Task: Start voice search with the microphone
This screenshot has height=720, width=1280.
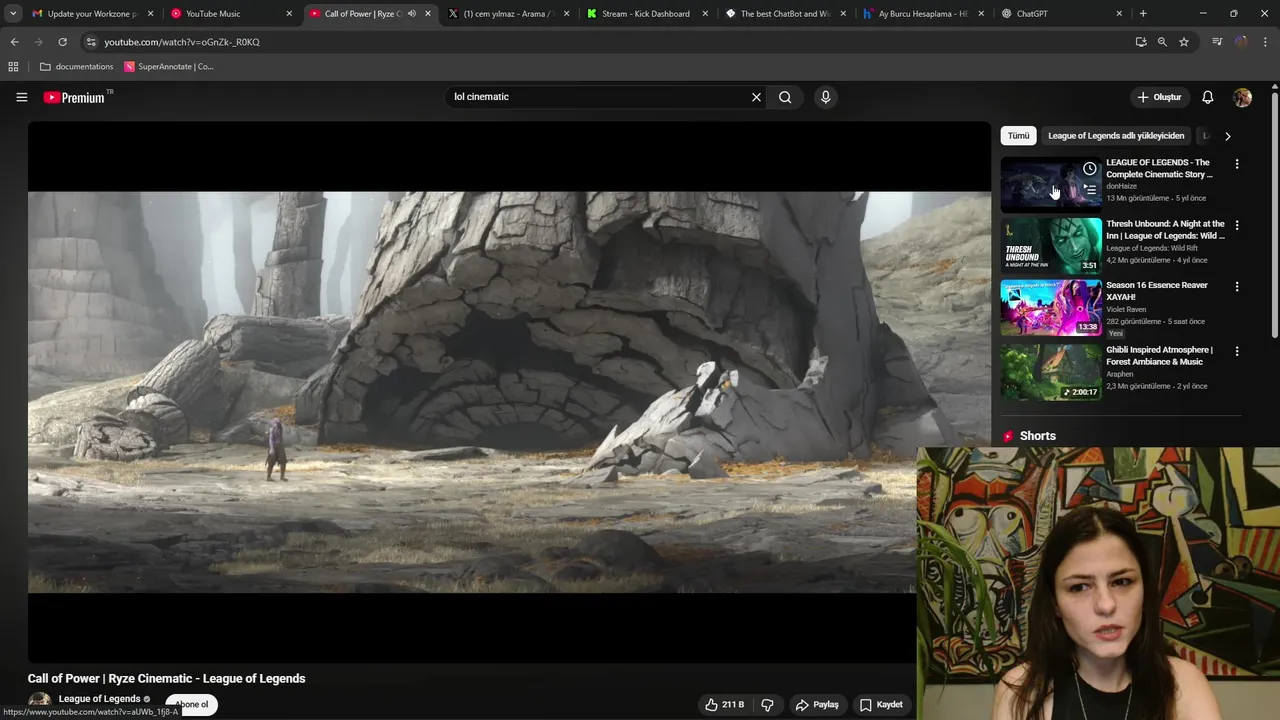Action: click(x=825, y=97)
